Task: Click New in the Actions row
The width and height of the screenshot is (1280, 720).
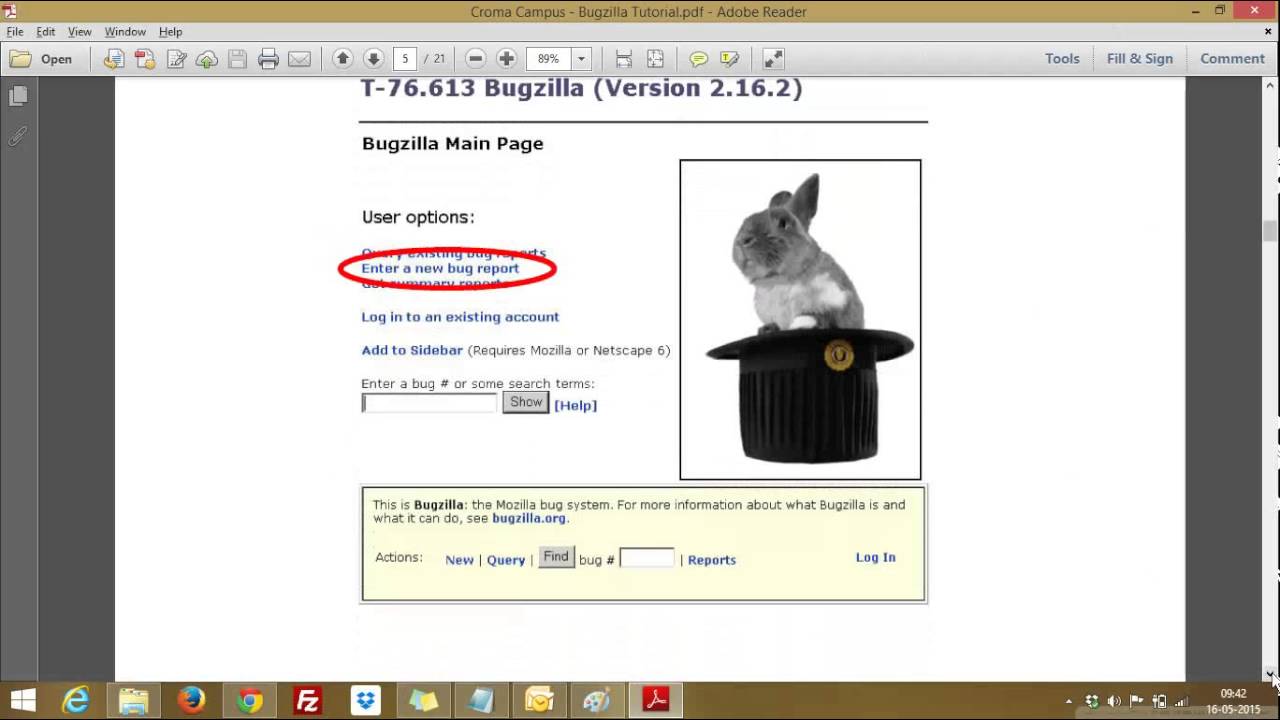Action: pos(459,560)
